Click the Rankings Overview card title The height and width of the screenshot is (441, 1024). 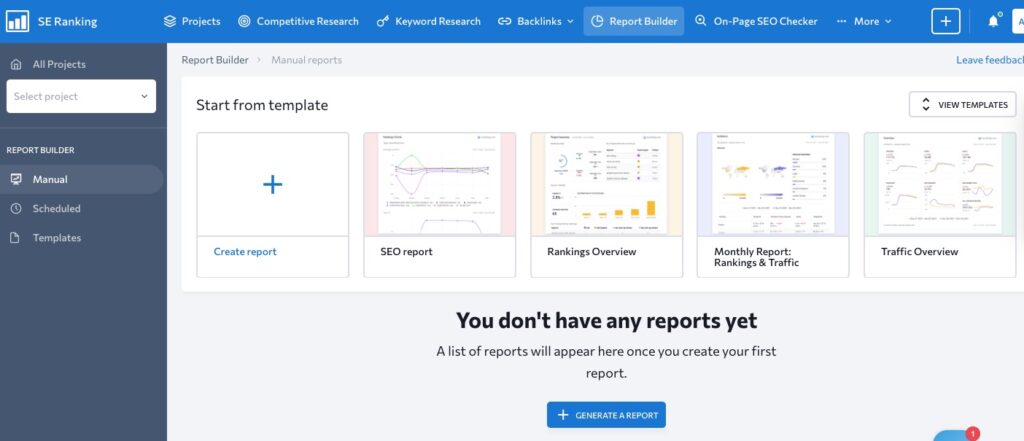(592, 252)
